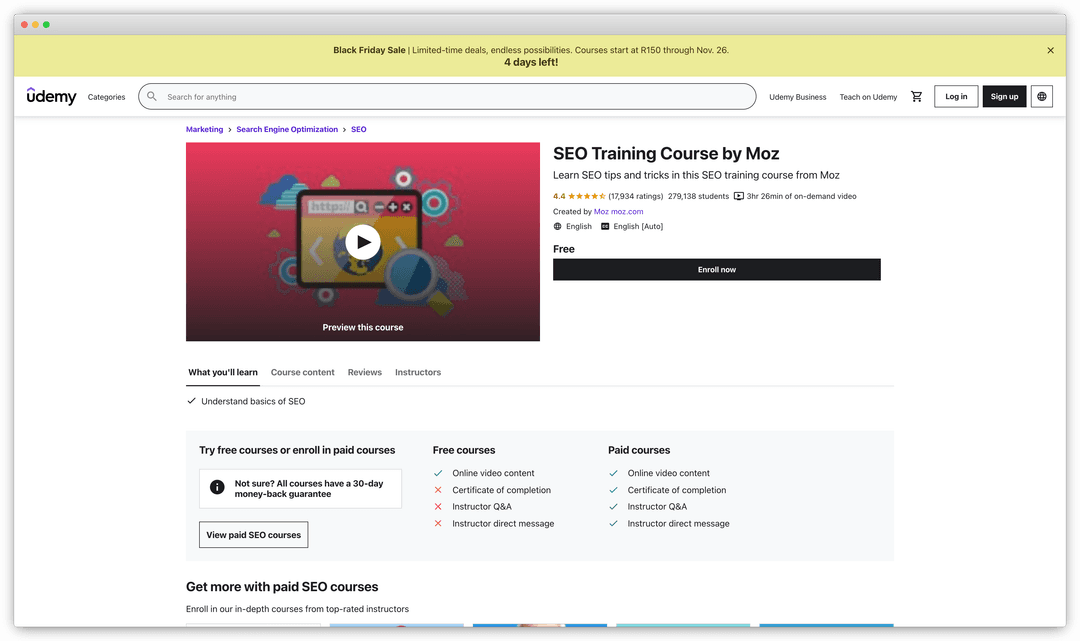Click the star rating icons
The height and width of the screenshot is (641, 1080).
(587, 196)
